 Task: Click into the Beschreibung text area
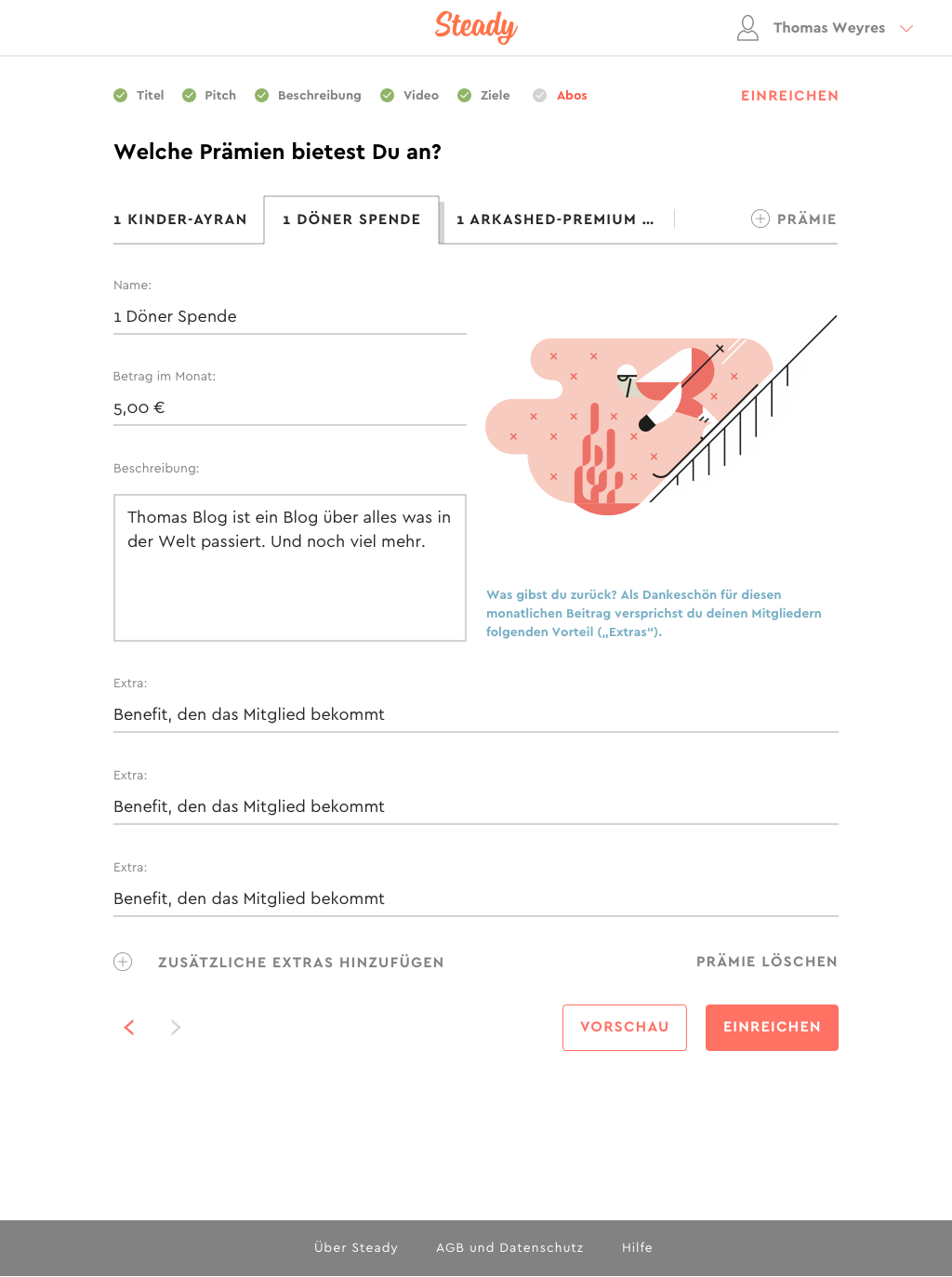pos(290,567)
